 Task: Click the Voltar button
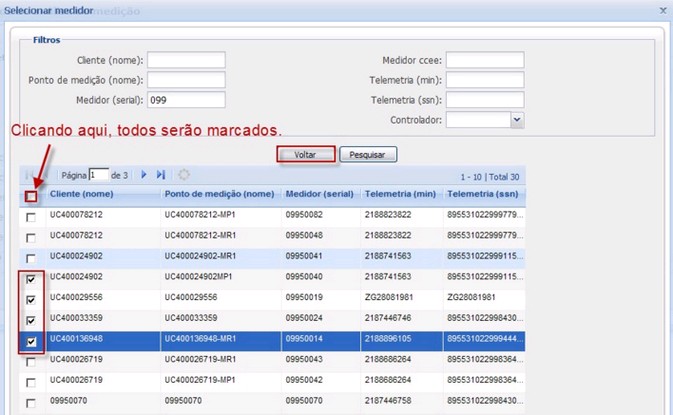[x=305, y=155]
